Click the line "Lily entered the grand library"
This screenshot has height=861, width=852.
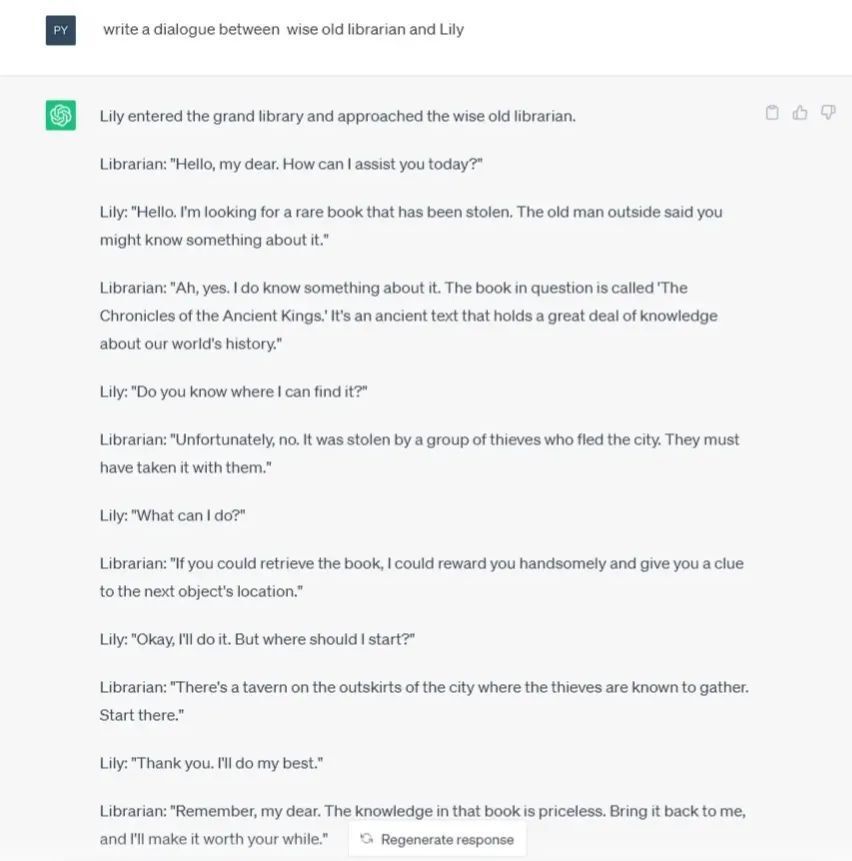pos(337,116)
